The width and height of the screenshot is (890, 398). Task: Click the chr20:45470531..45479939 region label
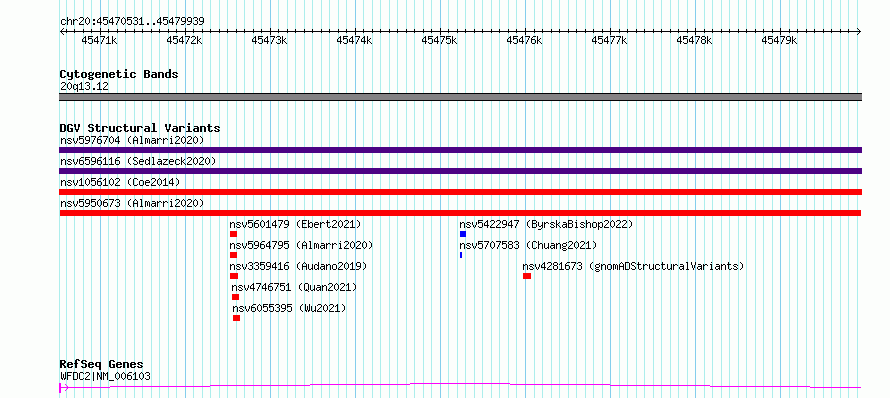tap(132, 22)
